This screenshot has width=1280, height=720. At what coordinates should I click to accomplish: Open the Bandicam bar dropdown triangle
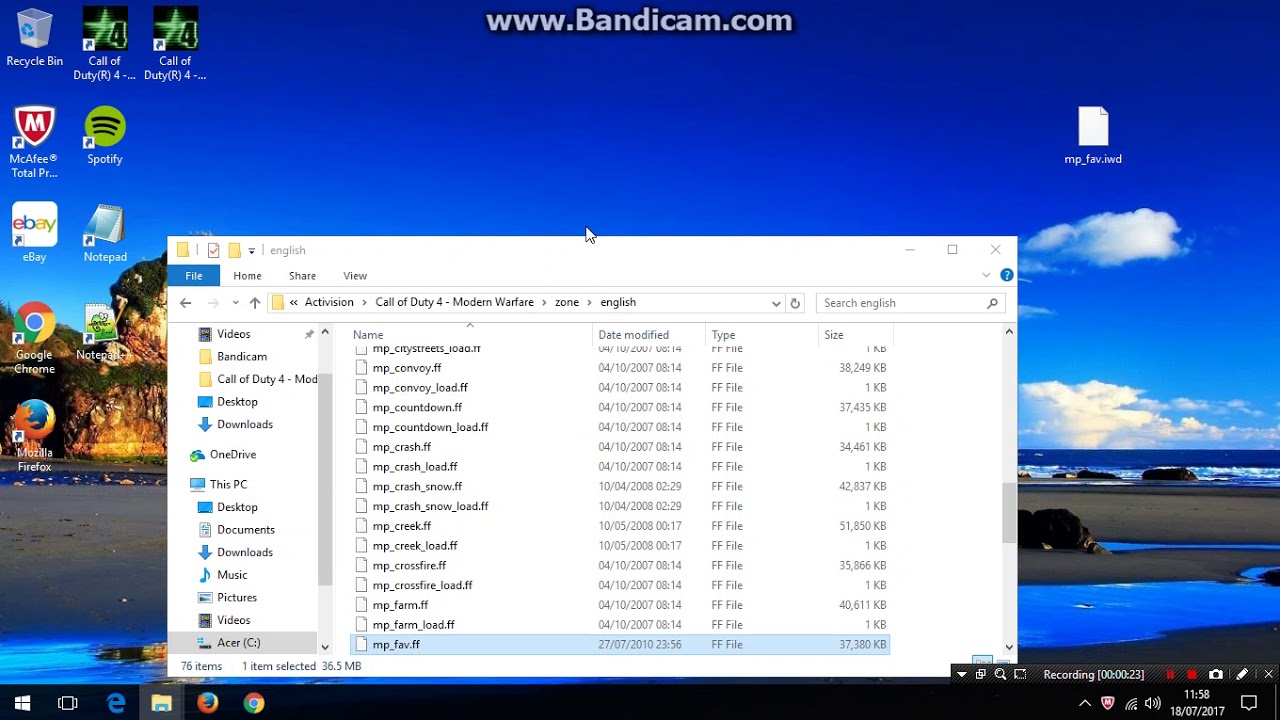(x=961, y=675)
